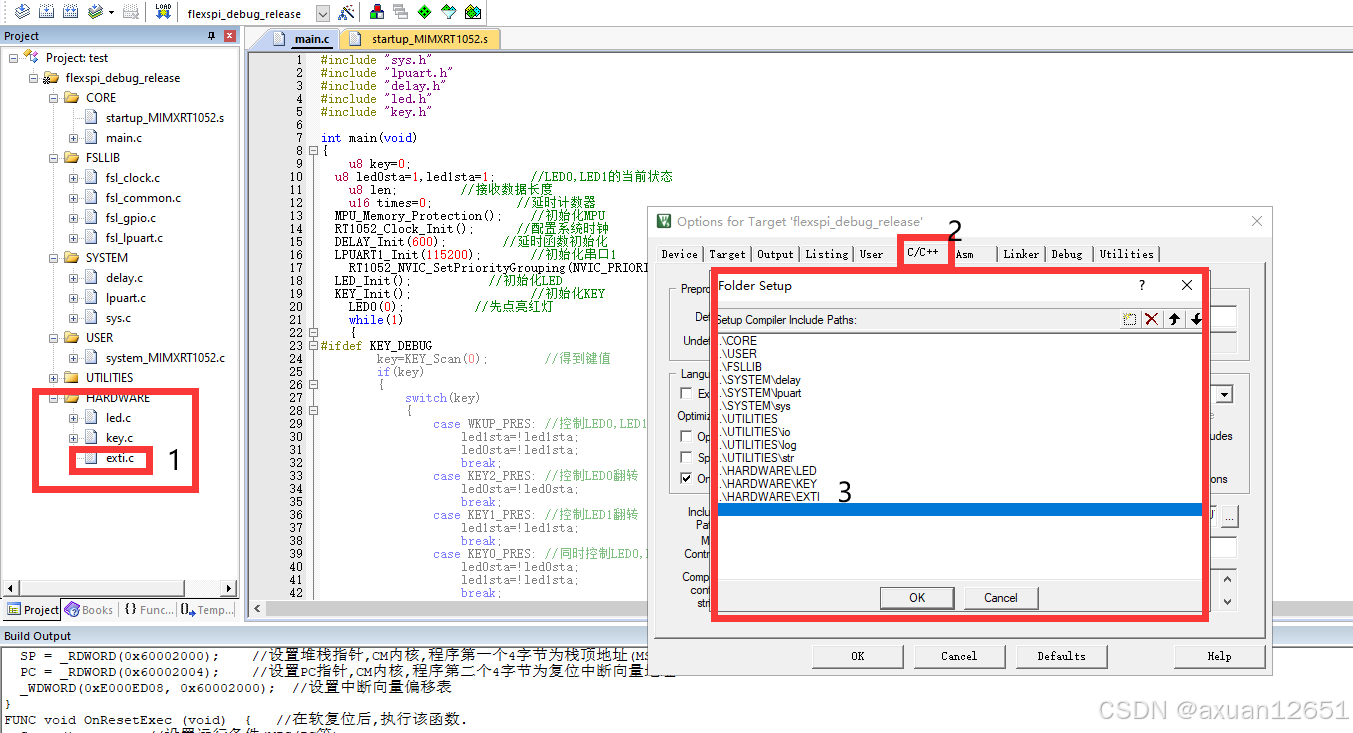
Task: Expand the UTILITIES group folder
Action: click(x=55, y=378)
